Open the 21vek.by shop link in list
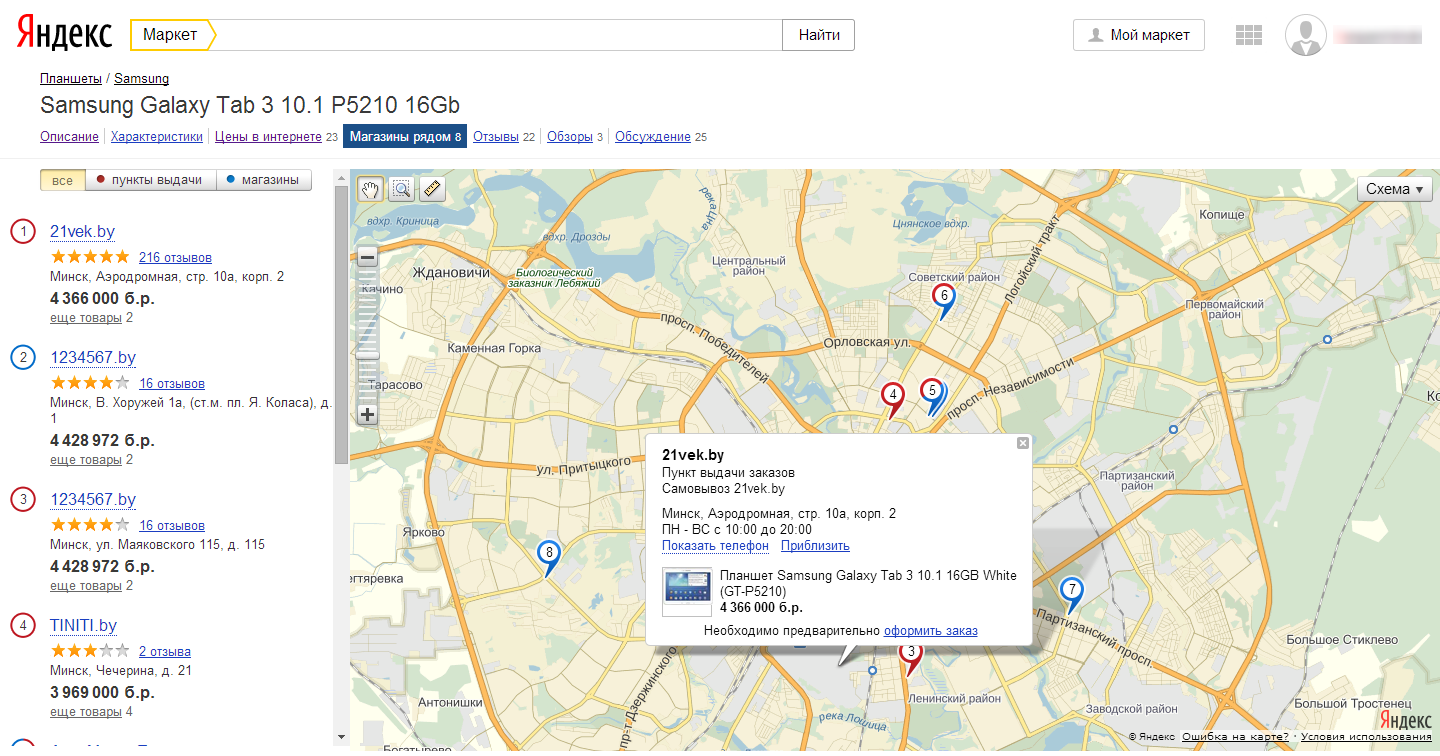This screenshot has width=1440, height=756. click(82, 232)
